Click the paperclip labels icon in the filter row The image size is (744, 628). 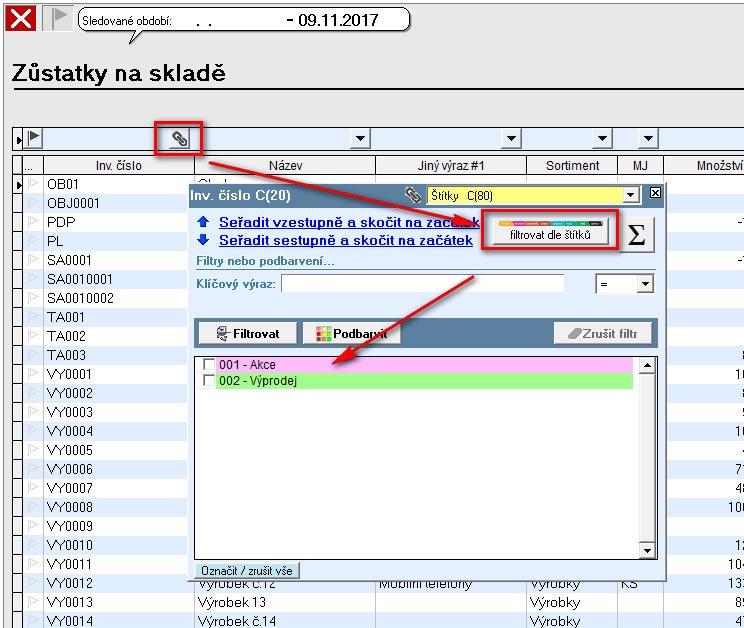179,139
